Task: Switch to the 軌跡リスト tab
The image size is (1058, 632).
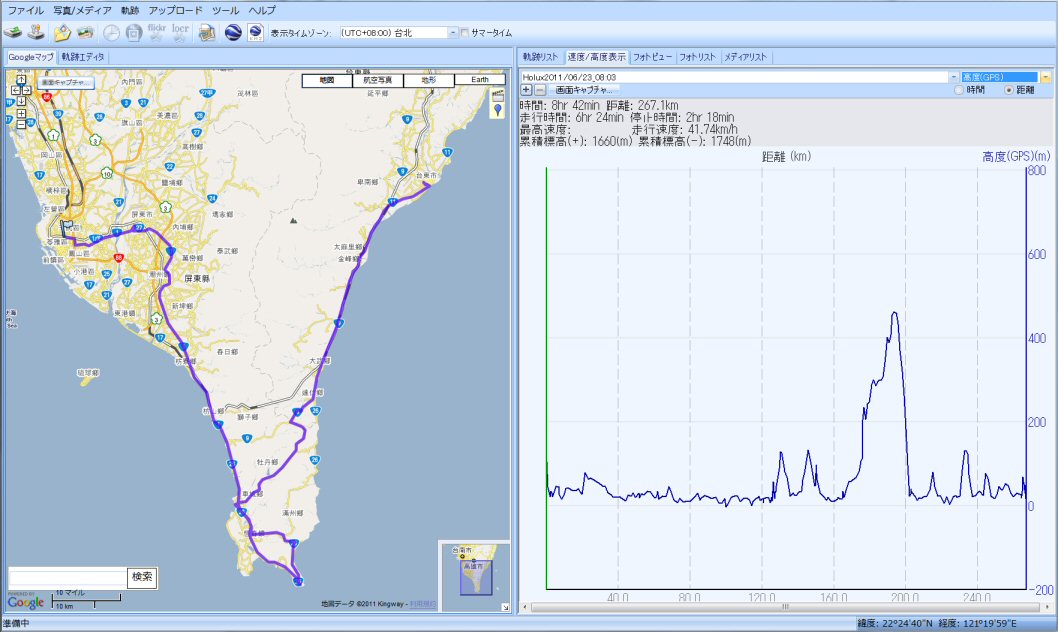Action: click(x=540, y=57)
